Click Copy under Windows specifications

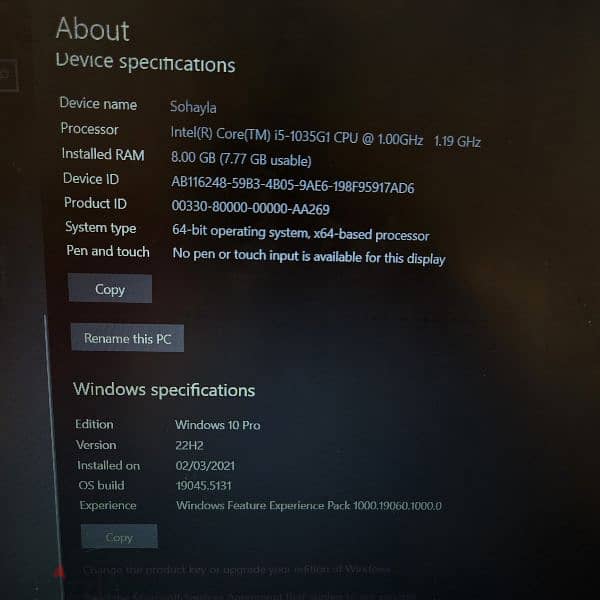(x=119, y=537)
